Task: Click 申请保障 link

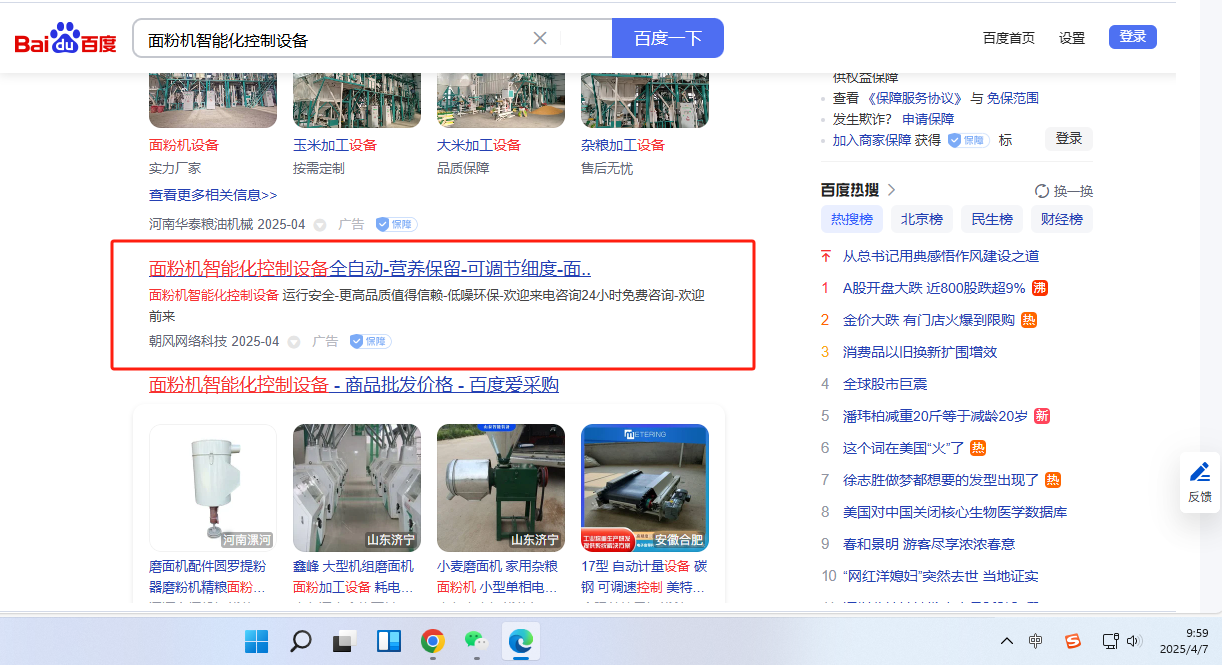Action: [928, 119]
